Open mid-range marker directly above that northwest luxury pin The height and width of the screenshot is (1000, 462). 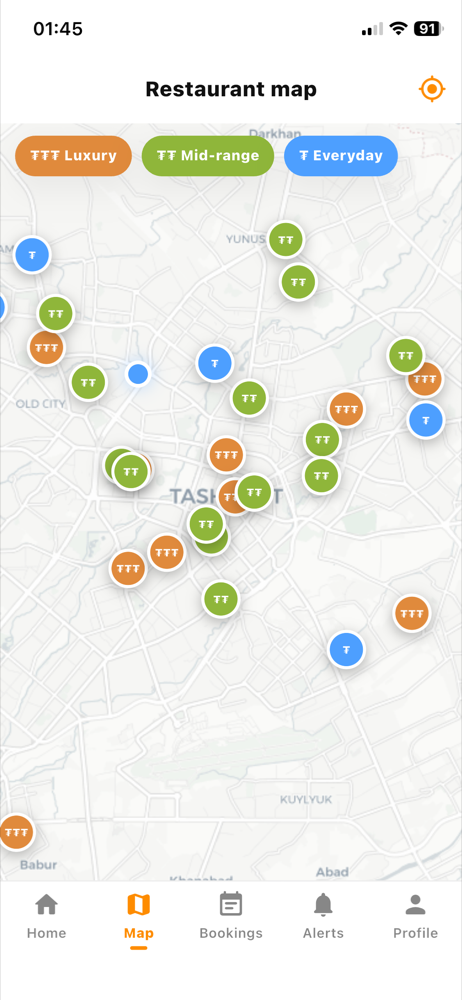tap(56, 314)
